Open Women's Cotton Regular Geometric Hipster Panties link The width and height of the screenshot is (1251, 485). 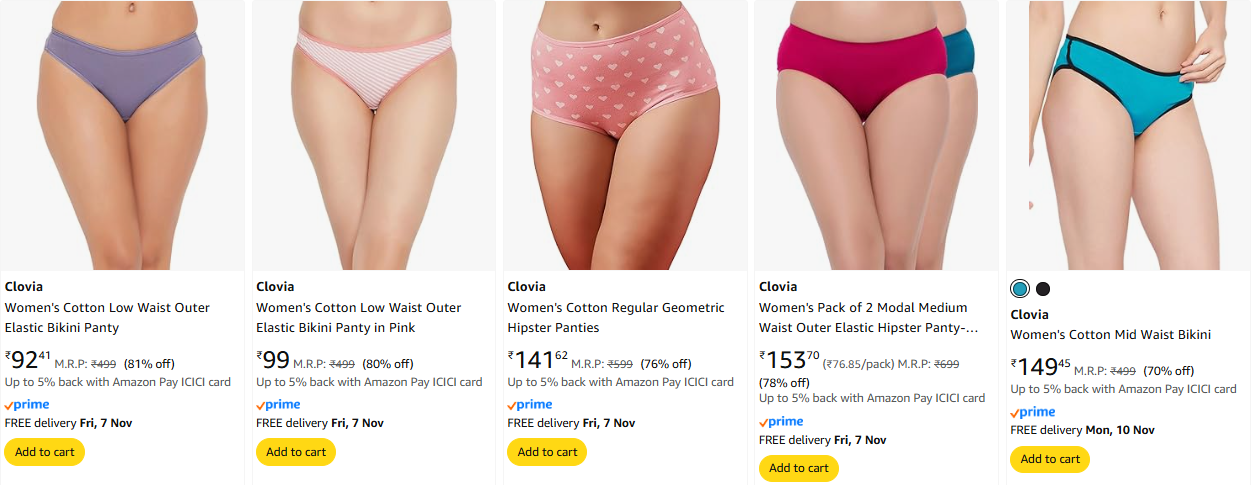pyautogui.click(x=615, y=318)
